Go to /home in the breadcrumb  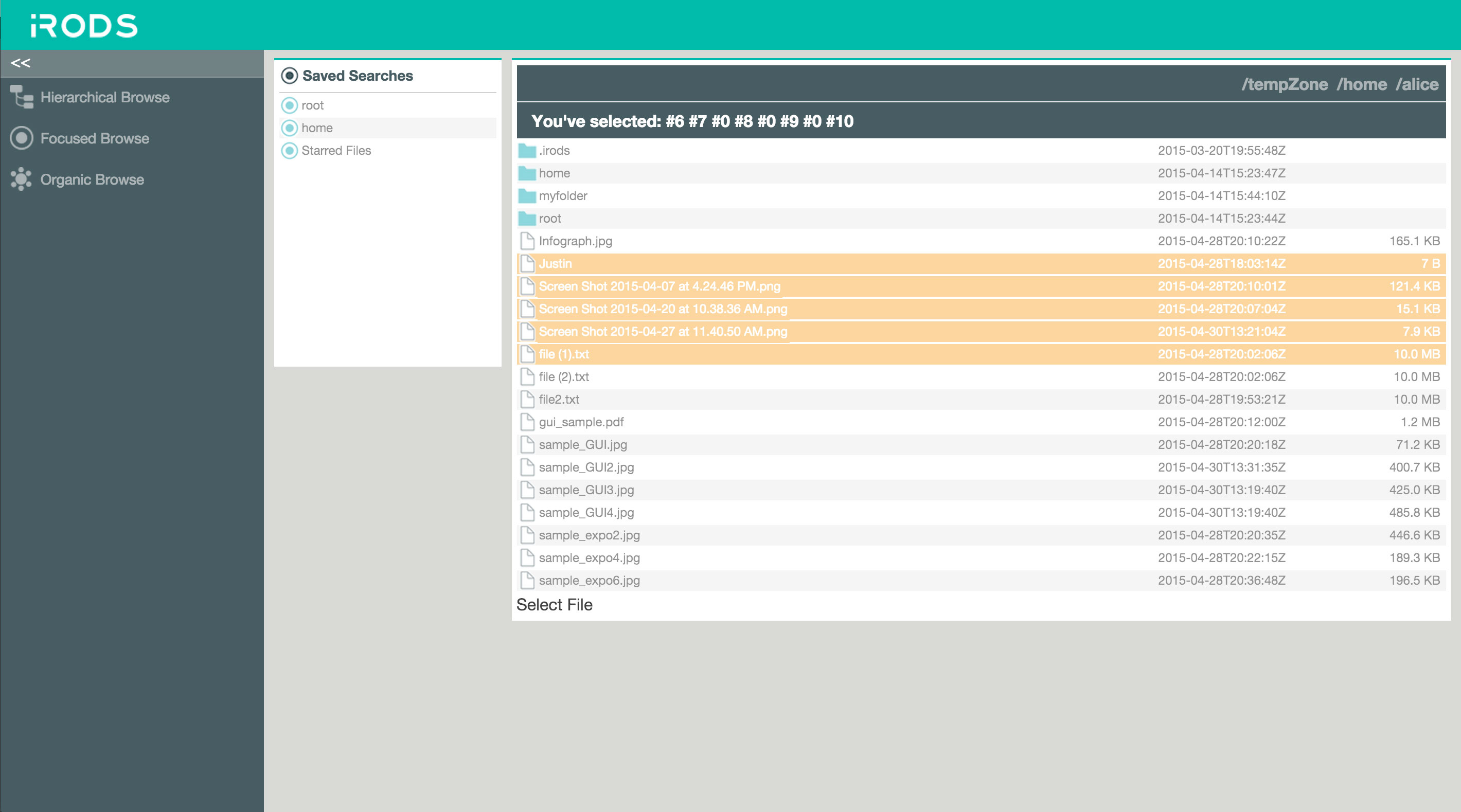point(1362,84)
